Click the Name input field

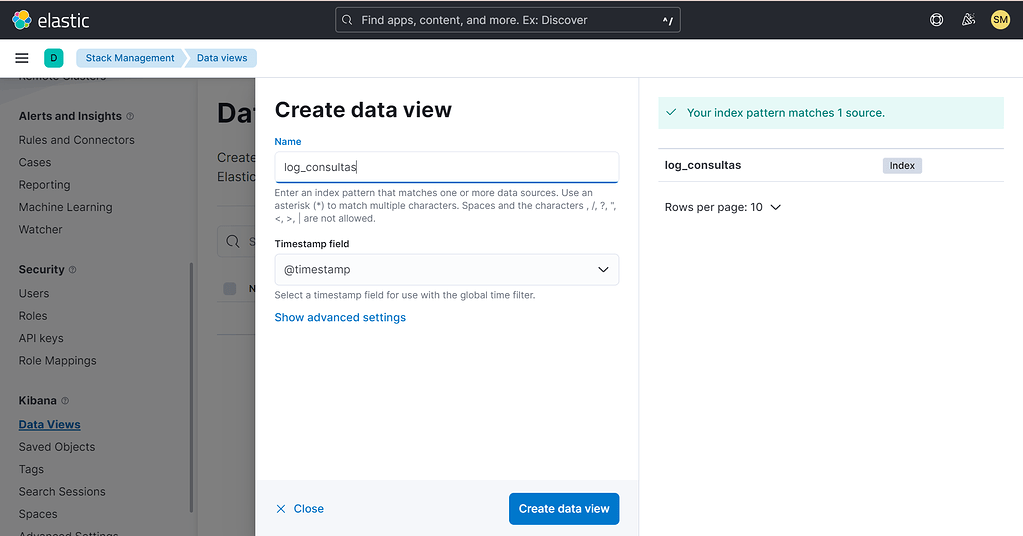click(446, 167)
